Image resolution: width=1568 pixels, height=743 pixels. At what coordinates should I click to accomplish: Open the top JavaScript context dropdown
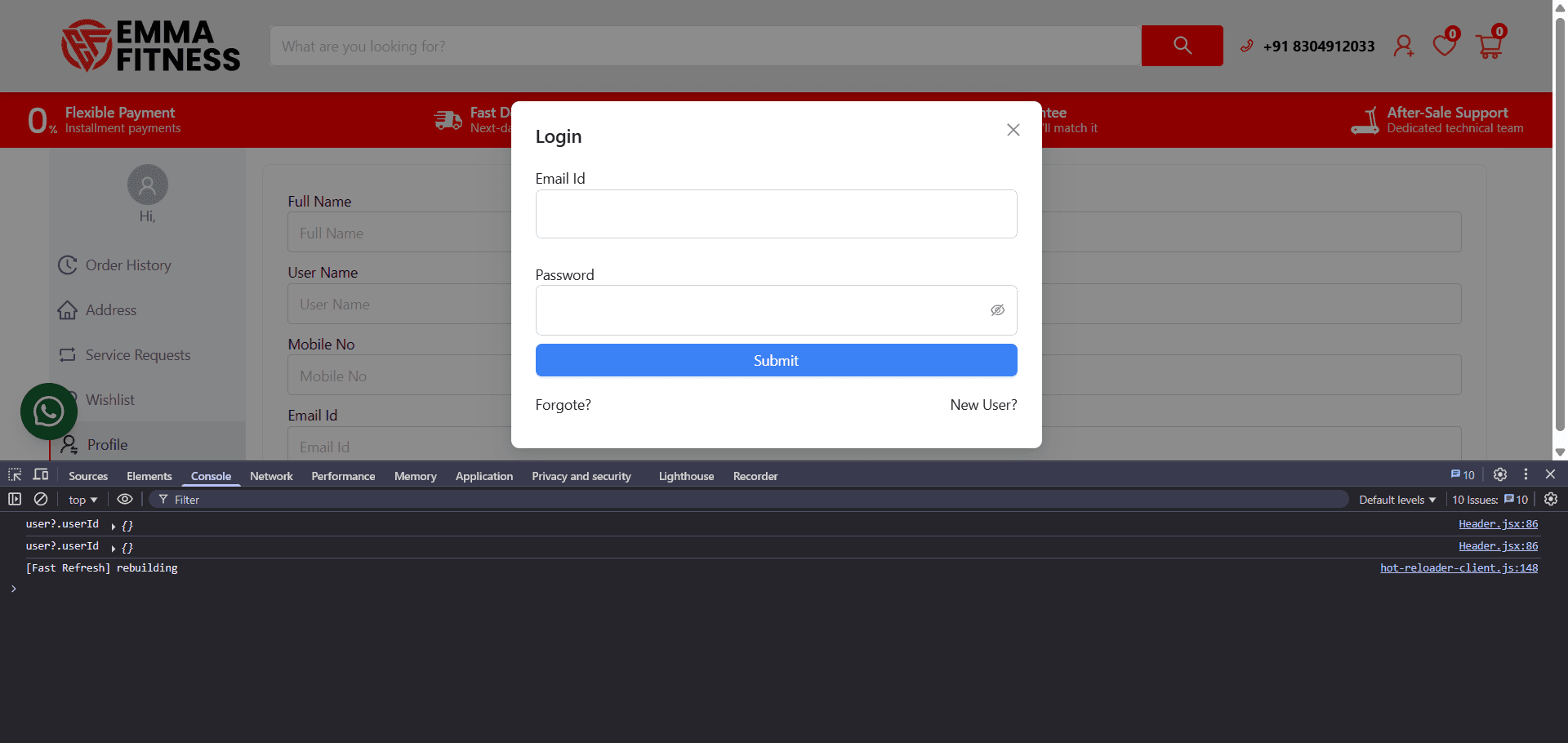(x=82, y=500)
